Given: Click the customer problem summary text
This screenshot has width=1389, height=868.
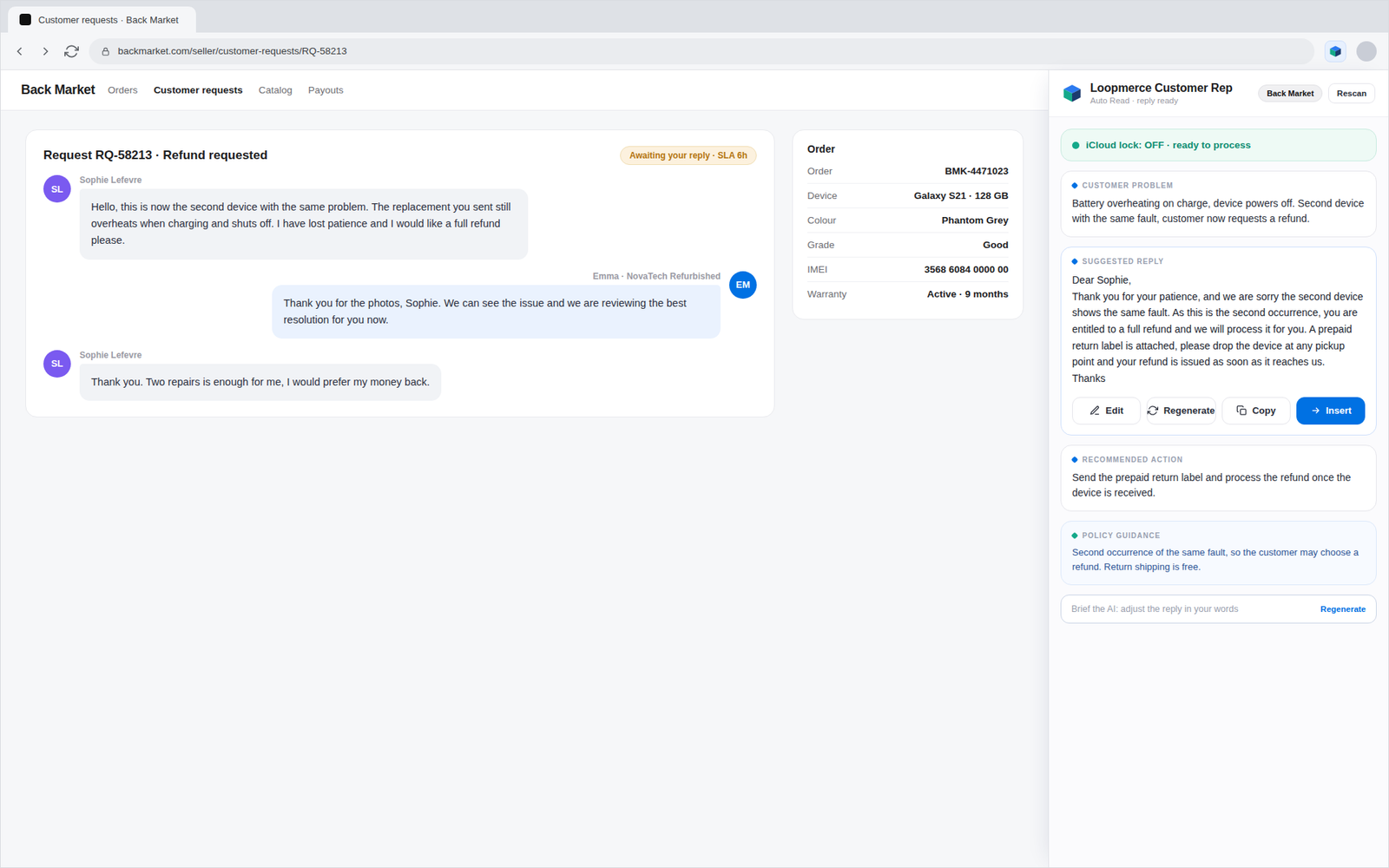Looking at the screenshot, I should (x=1218, y=211).
